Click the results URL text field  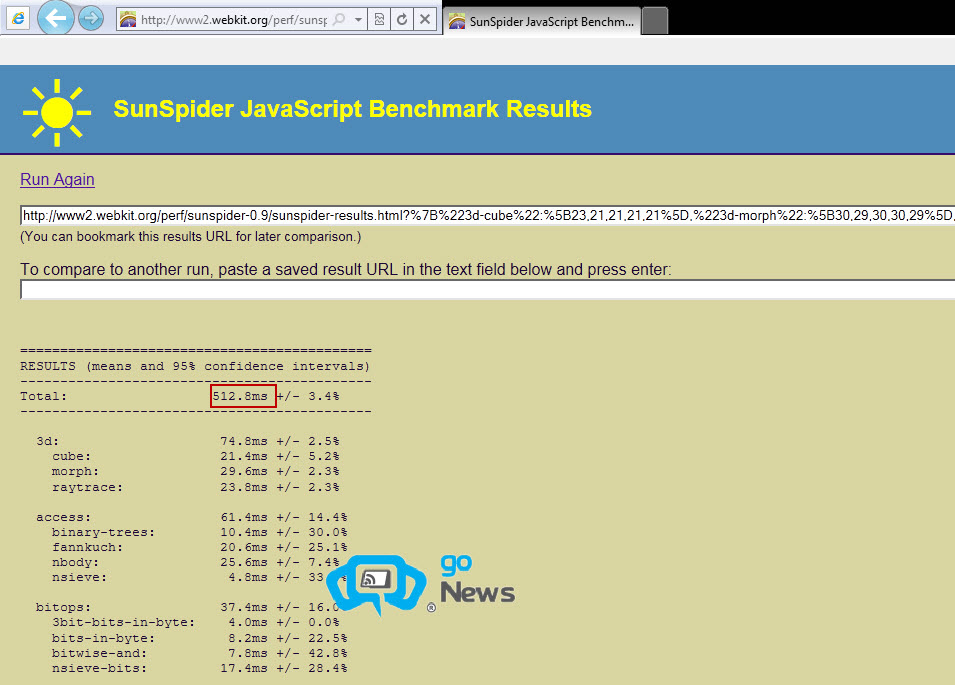487,216
